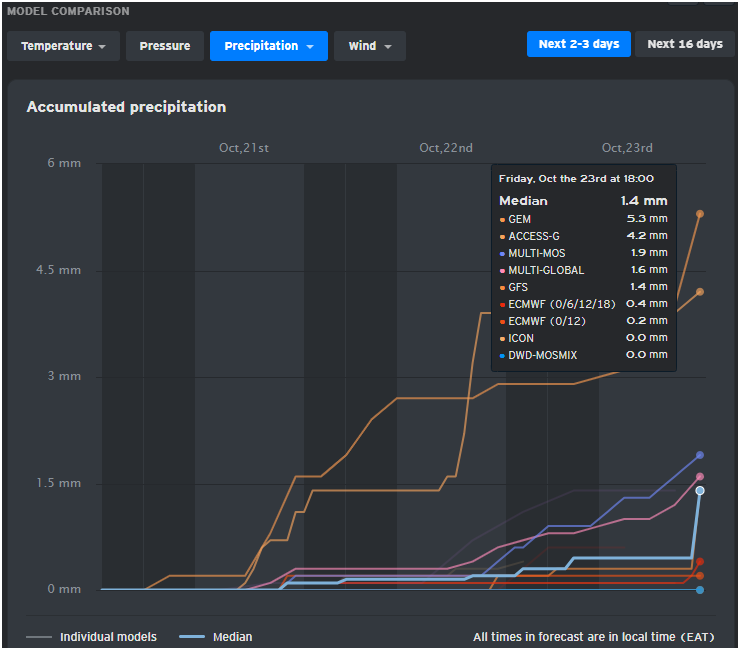Click the ECMWF red endpoint dot at 0.4 mm

pyautogui.click(x=700, y=562)
